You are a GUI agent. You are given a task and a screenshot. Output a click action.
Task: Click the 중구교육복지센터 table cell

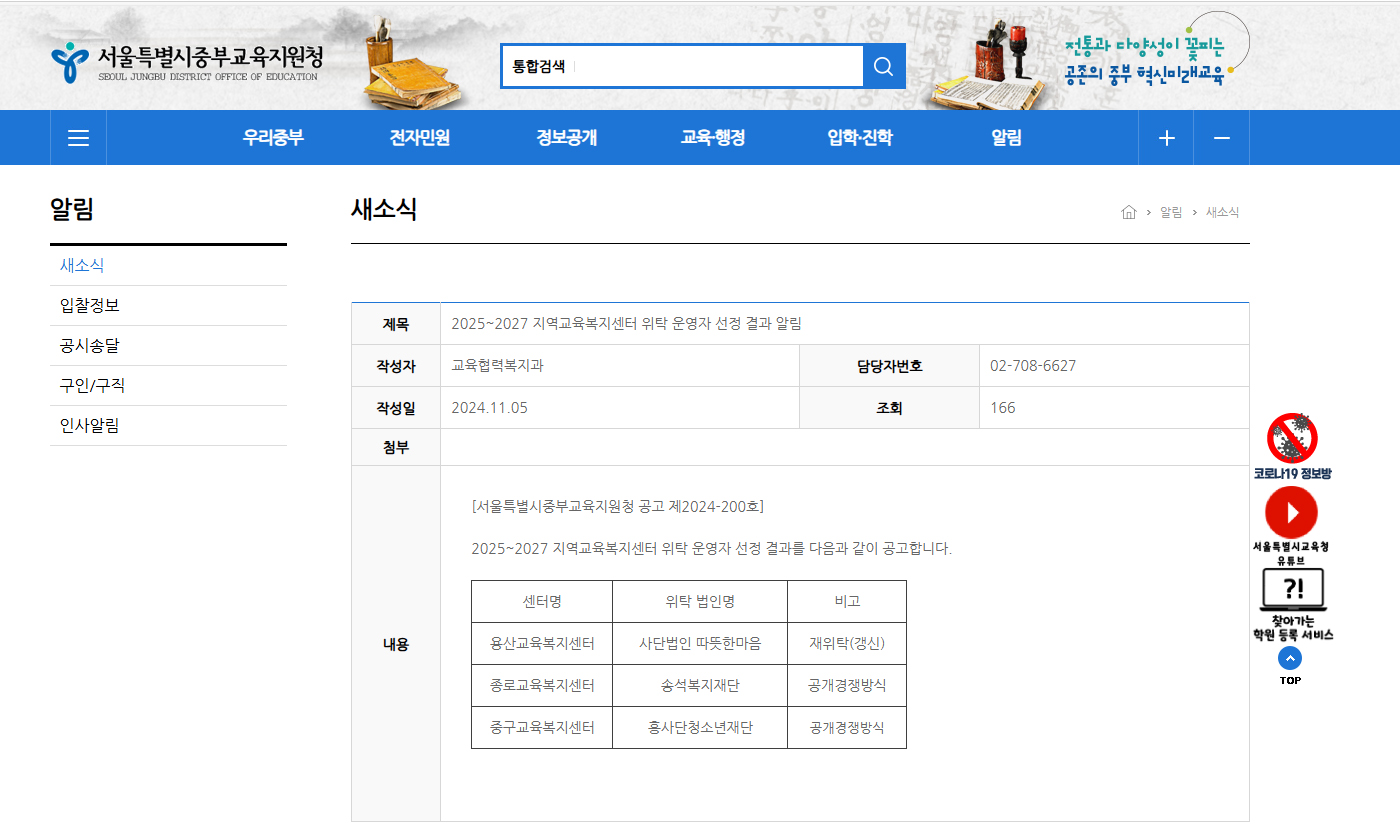coord(542,728)
